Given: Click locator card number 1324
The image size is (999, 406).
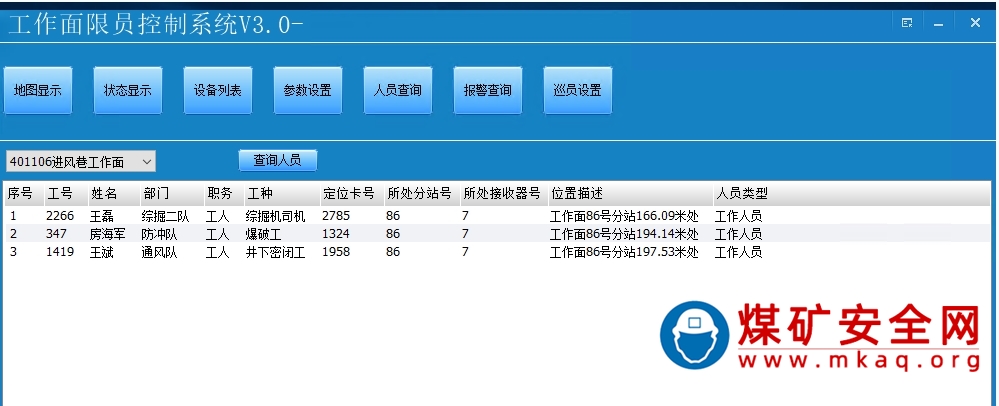Looking at the screenshot, I should click(x=336, y=234).
